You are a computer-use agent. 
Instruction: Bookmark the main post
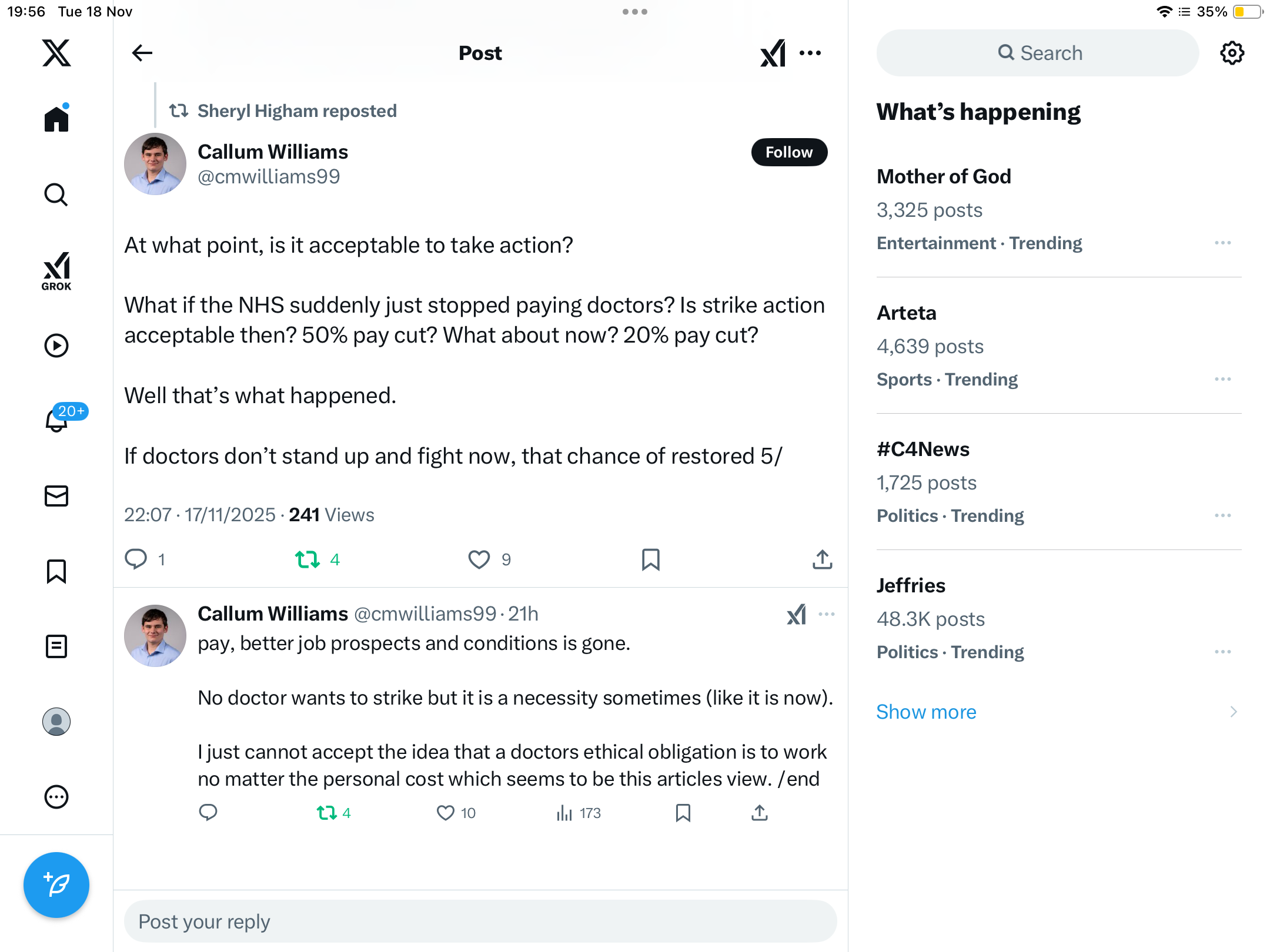[650, 559]
